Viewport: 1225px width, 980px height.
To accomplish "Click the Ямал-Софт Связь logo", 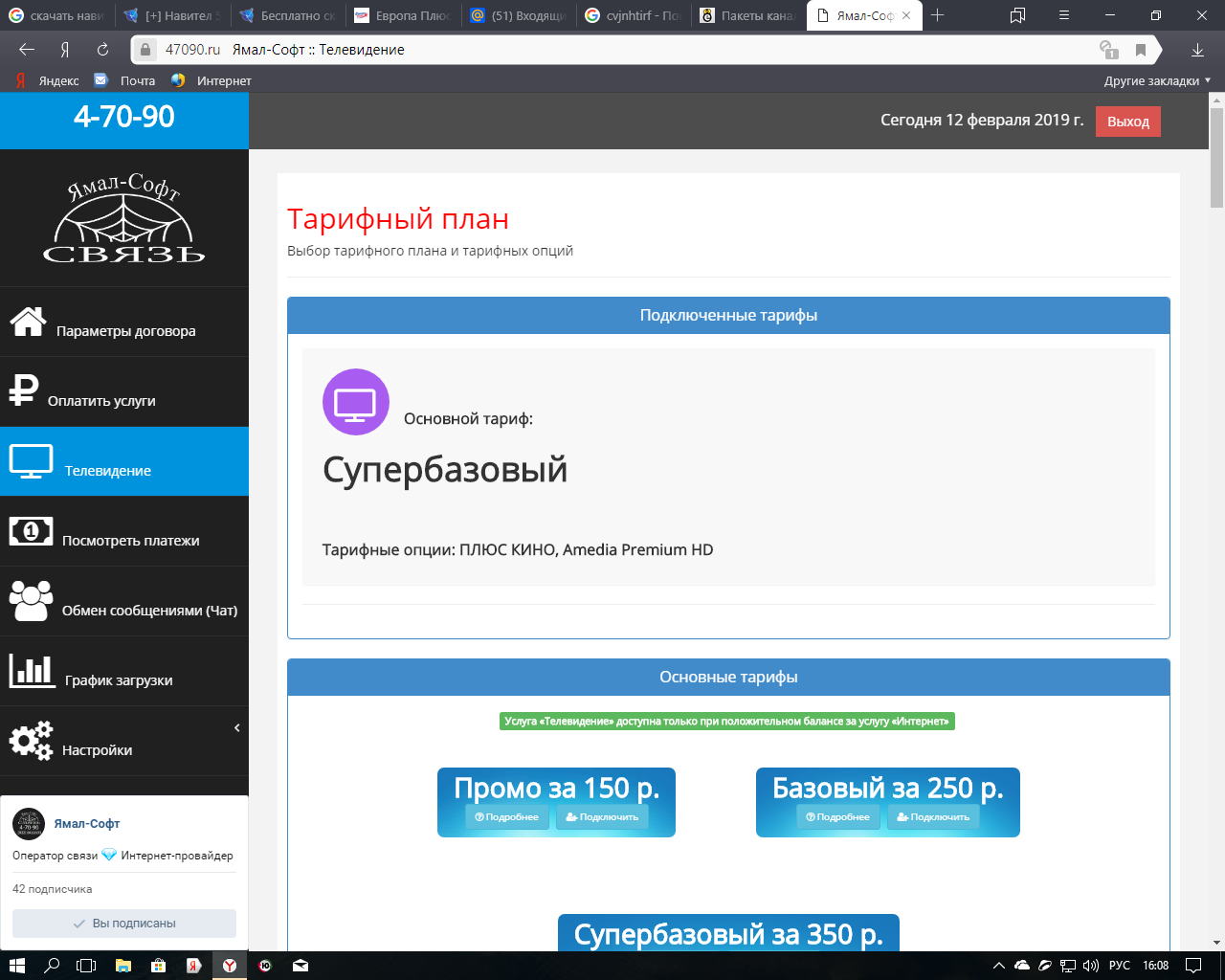I will pos(124,218).
